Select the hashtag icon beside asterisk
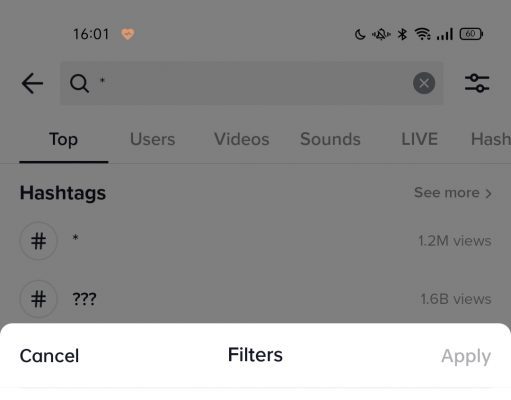 (x=39, y=241)
